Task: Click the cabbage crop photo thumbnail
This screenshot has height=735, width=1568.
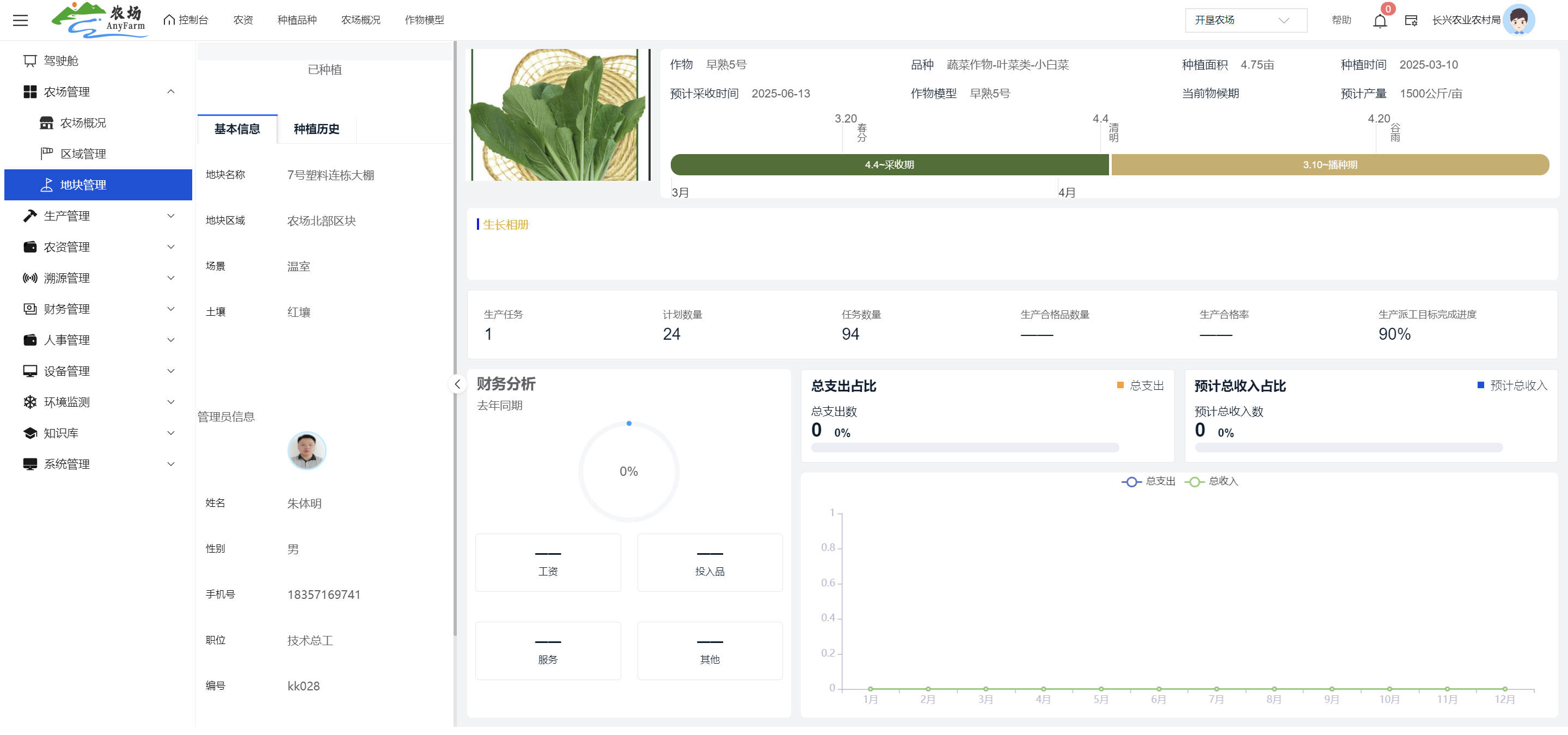Action: coord(558,115)
